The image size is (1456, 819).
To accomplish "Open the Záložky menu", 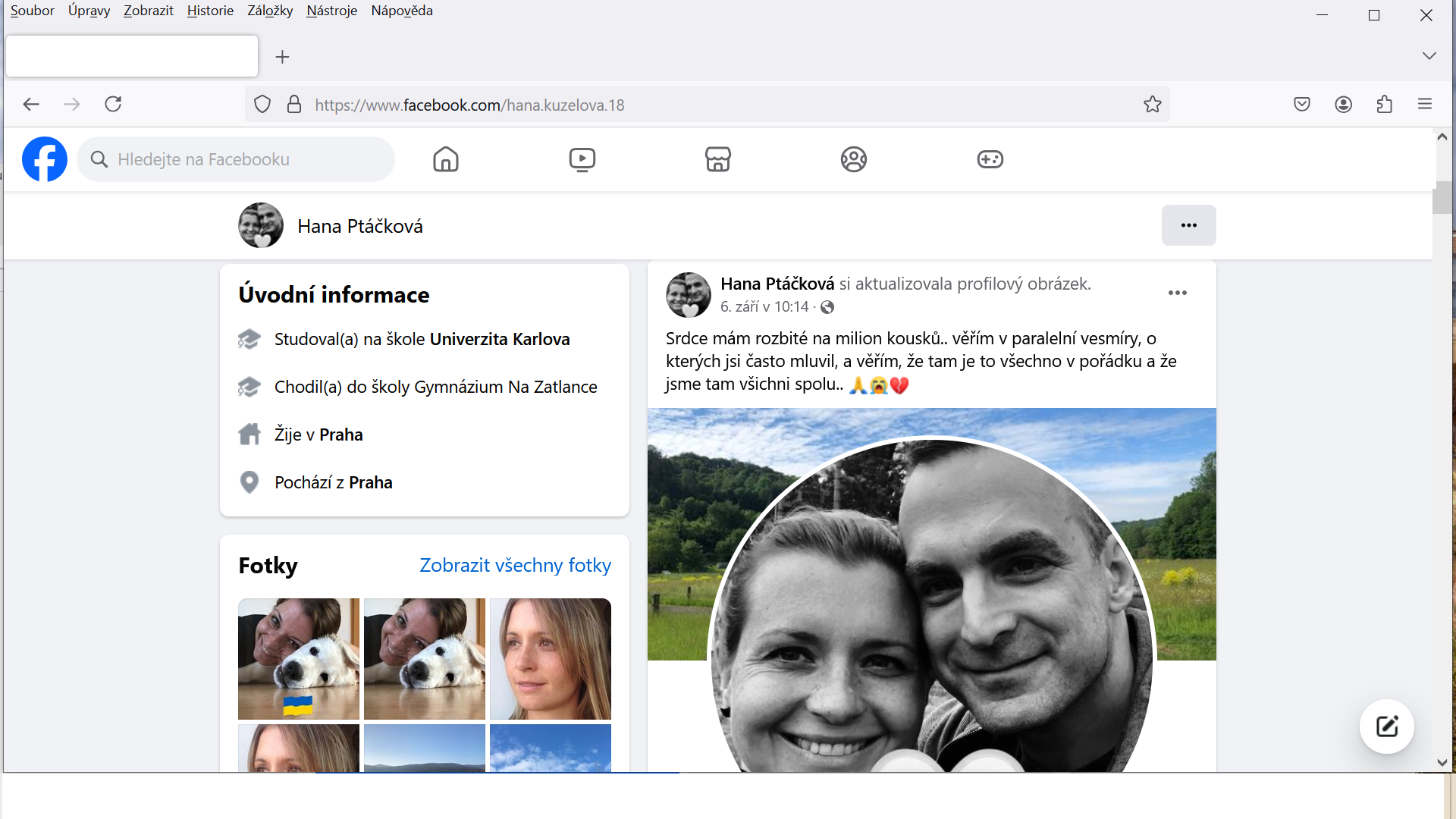I will (x=270, y=11).
